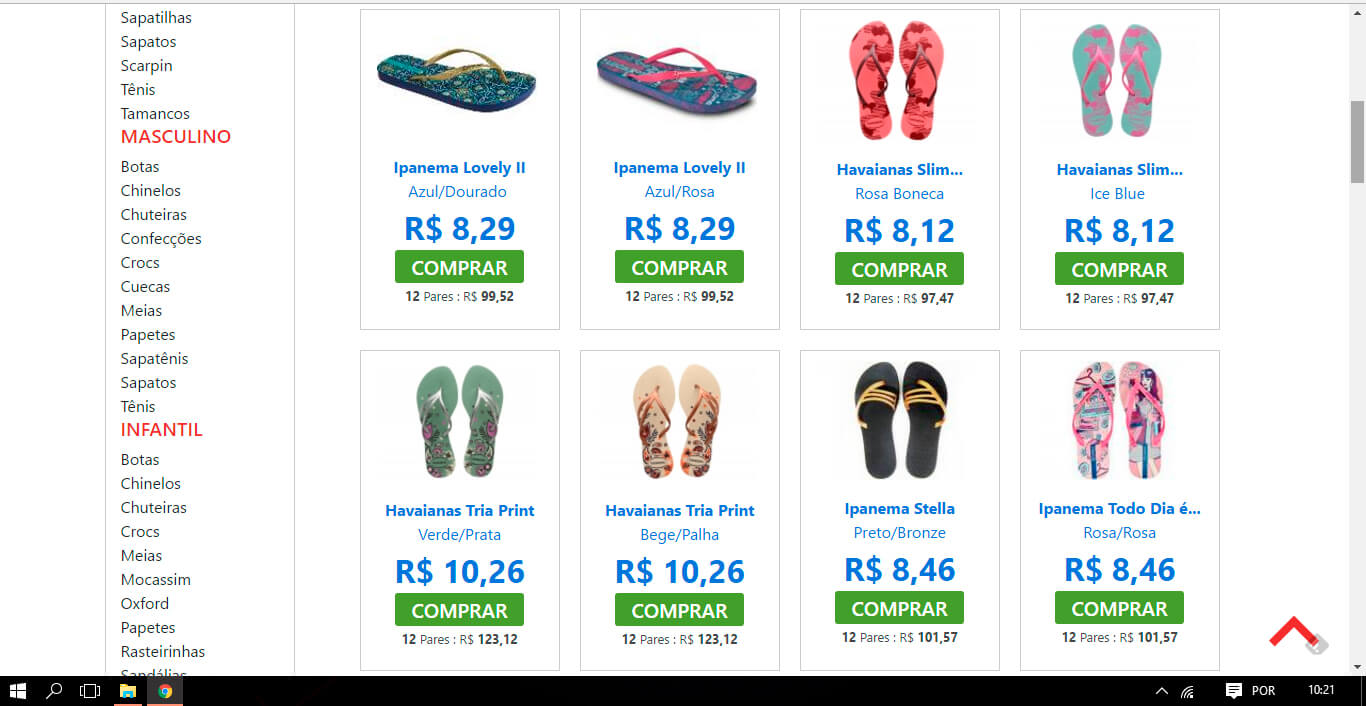The height and width of the screenshot is (706, 1366).
Task: Open the POR language selector
Action: coord(1263,691)
